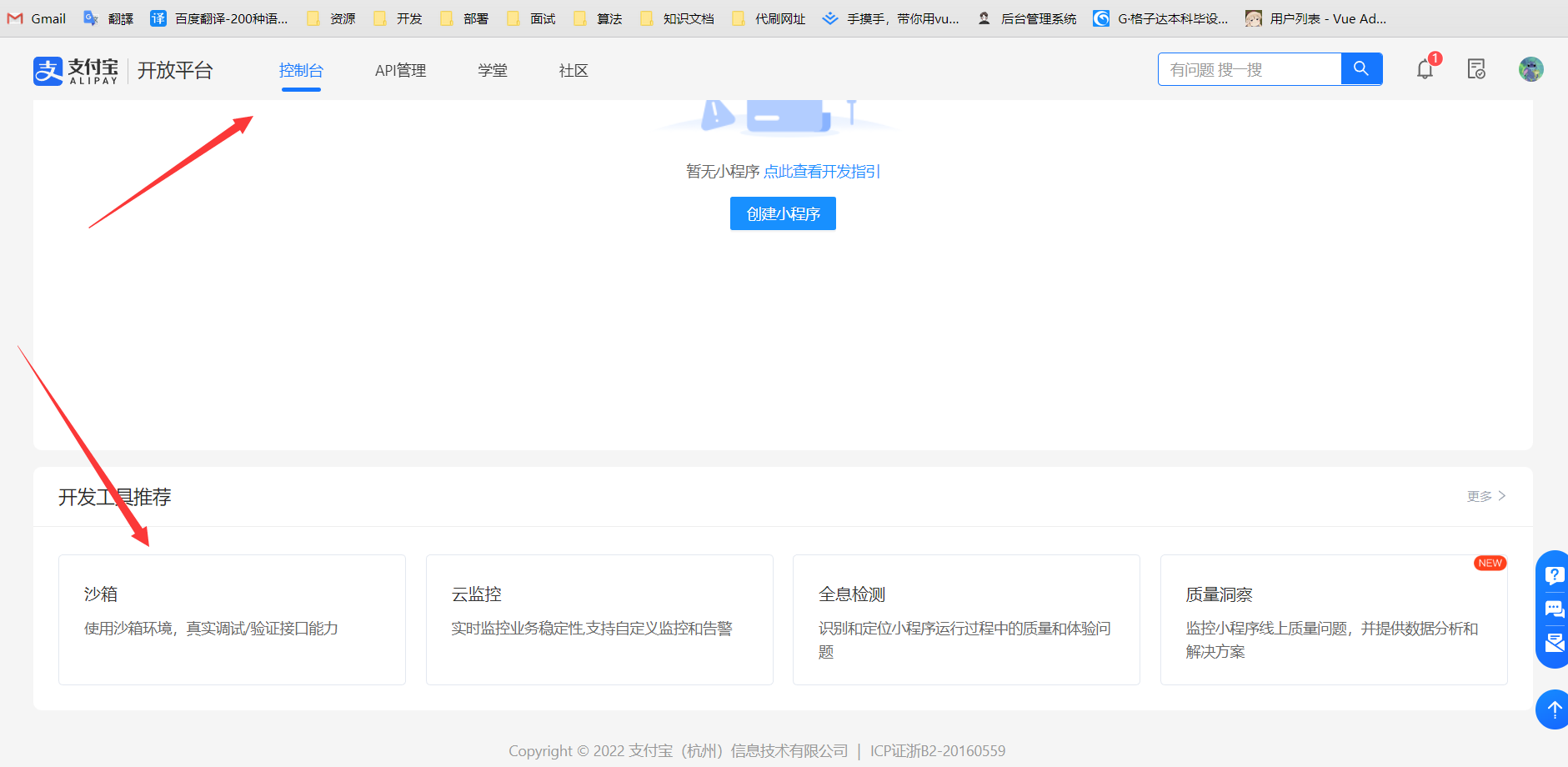This screenshot has width=1568, height=767.
Task: Open the 资源 bookmark folder
Action: click(331, 18)
